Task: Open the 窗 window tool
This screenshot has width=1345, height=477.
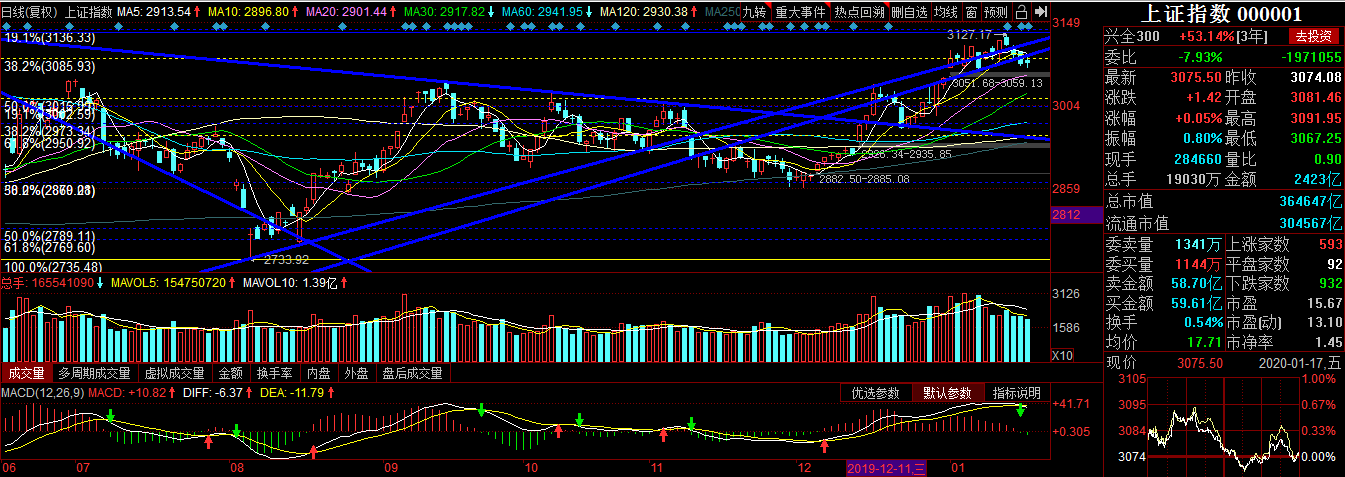Action: 971,12
